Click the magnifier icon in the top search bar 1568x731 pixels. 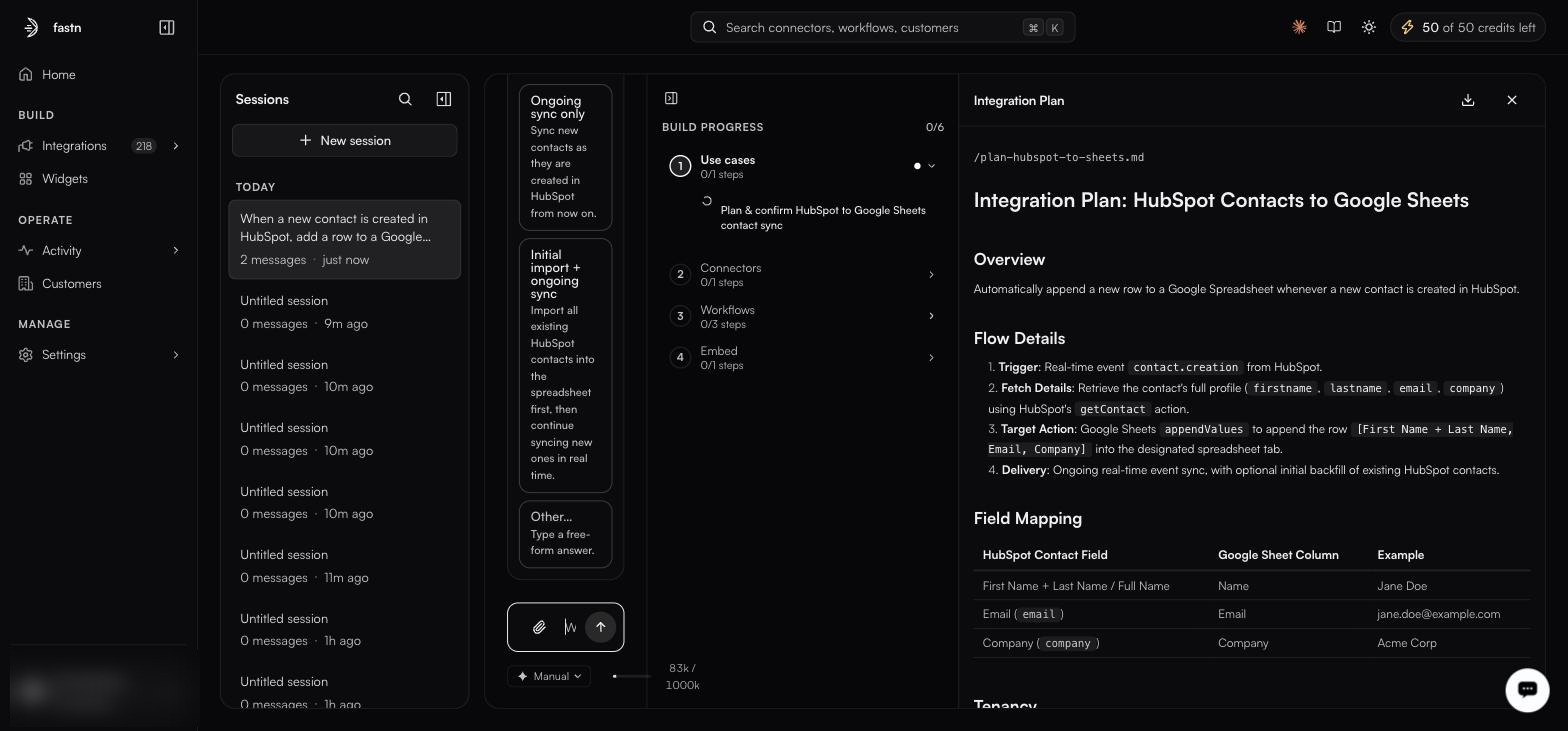coord(710,27)
